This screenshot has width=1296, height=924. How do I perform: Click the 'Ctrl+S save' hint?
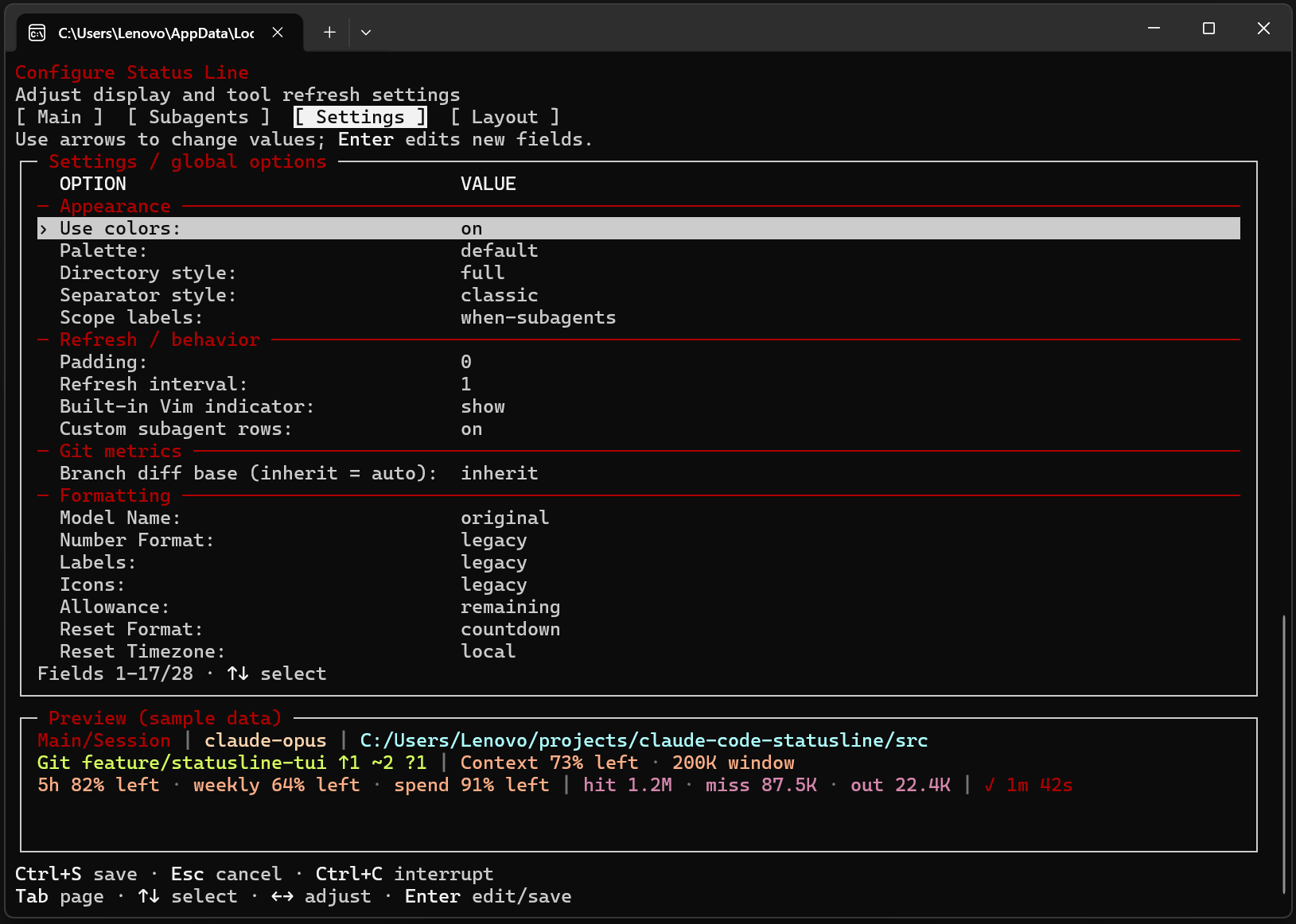point(76,874)
